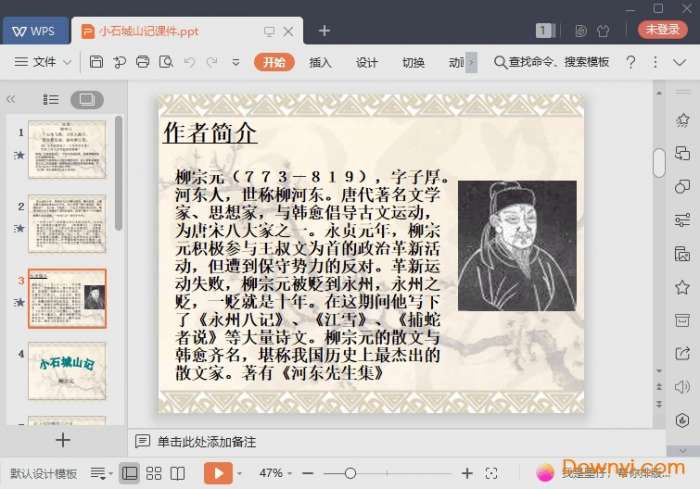Click the zoom slider handle
Image resolution: width=700 pixels, height=489 pixels.
tap(350, 473)
